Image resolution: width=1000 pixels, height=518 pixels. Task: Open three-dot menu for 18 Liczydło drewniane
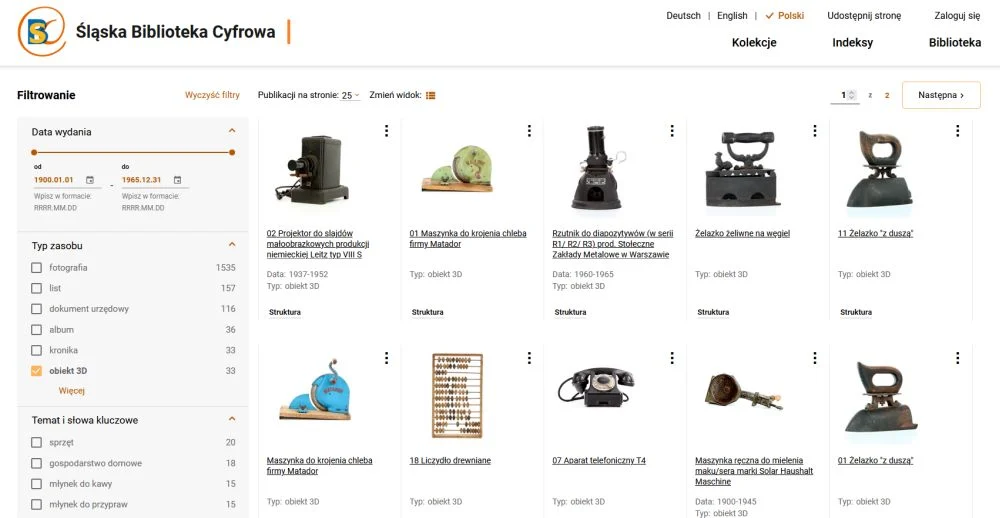pos(529,358)
